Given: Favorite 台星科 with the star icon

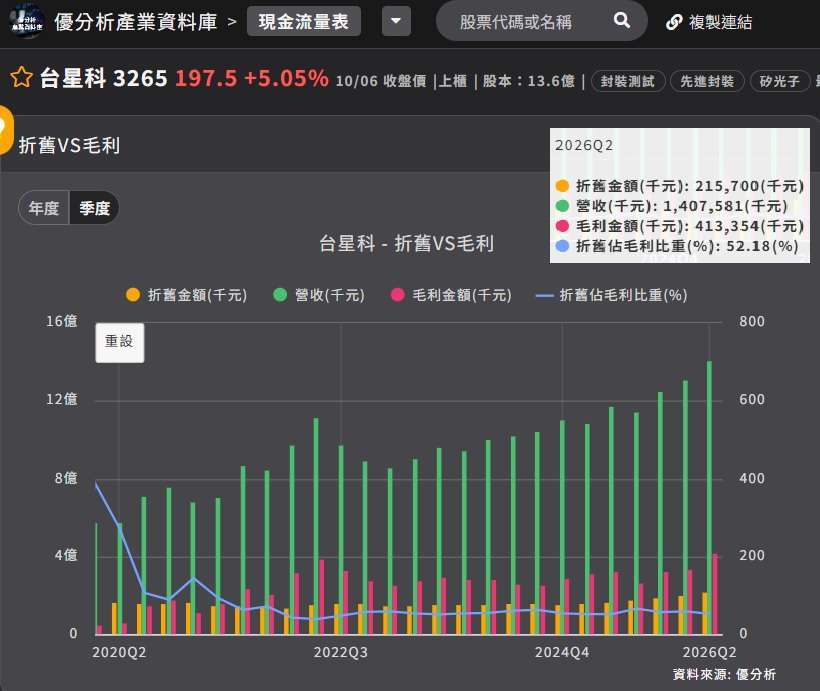Looking at the screenshot, I should (x=21, y=77).
